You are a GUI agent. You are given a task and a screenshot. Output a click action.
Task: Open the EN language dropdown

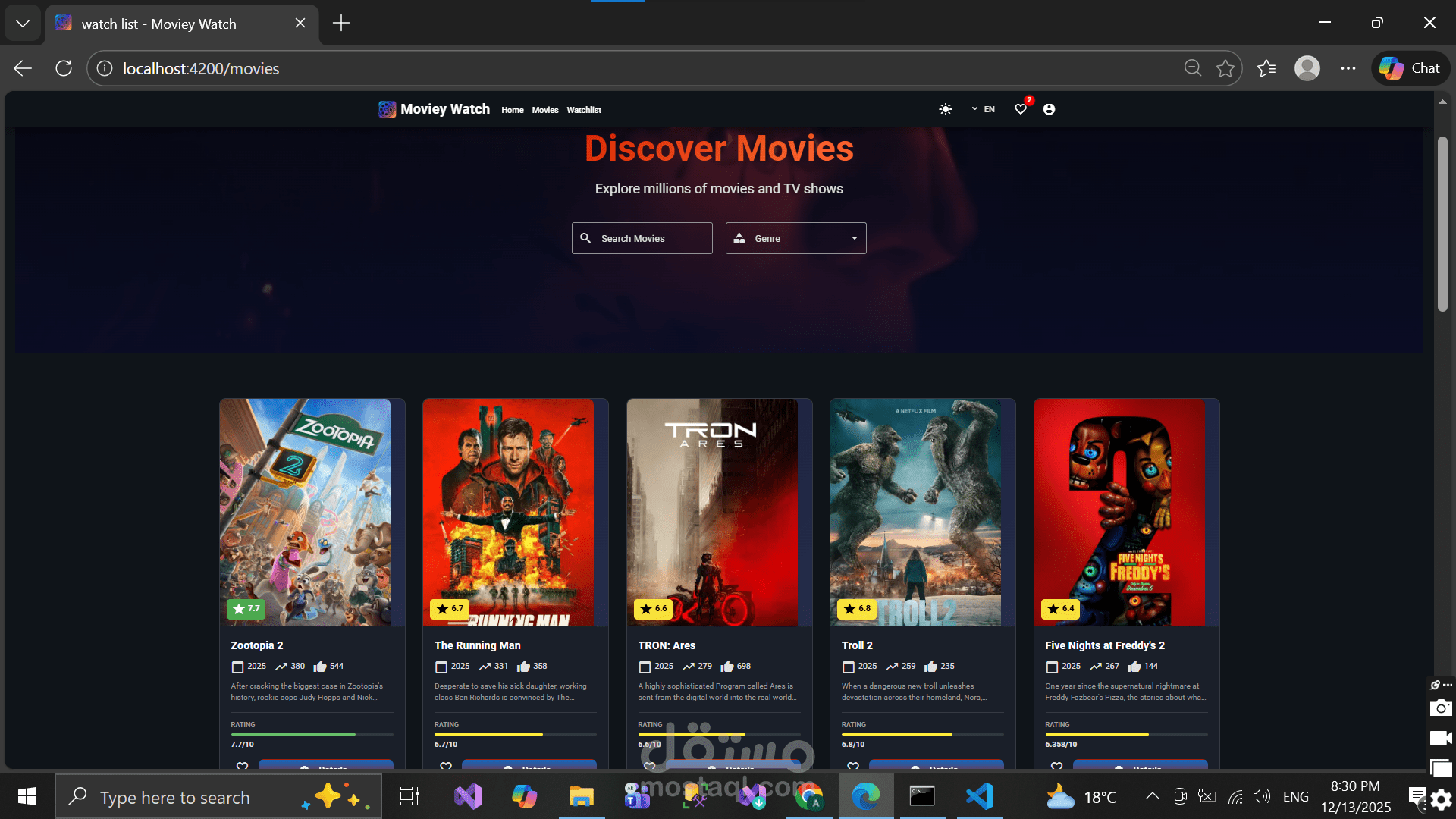click(x=983, y=109)
